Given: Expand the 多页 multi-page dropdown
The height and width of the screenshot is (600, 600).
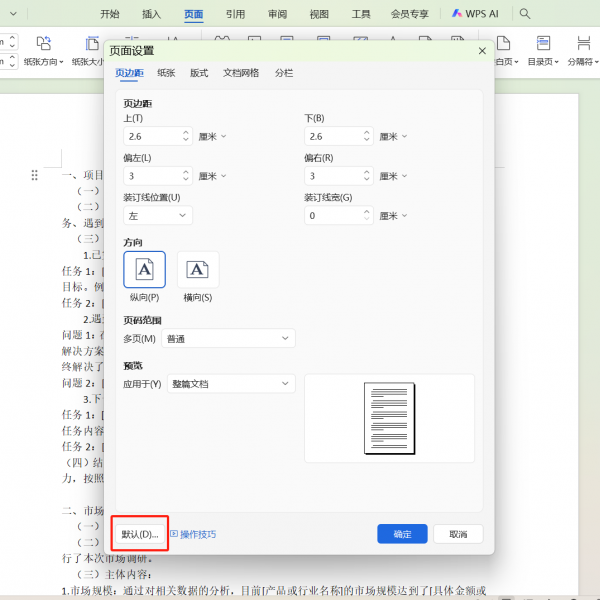Looking at the screenshot, I should [228, 339].
